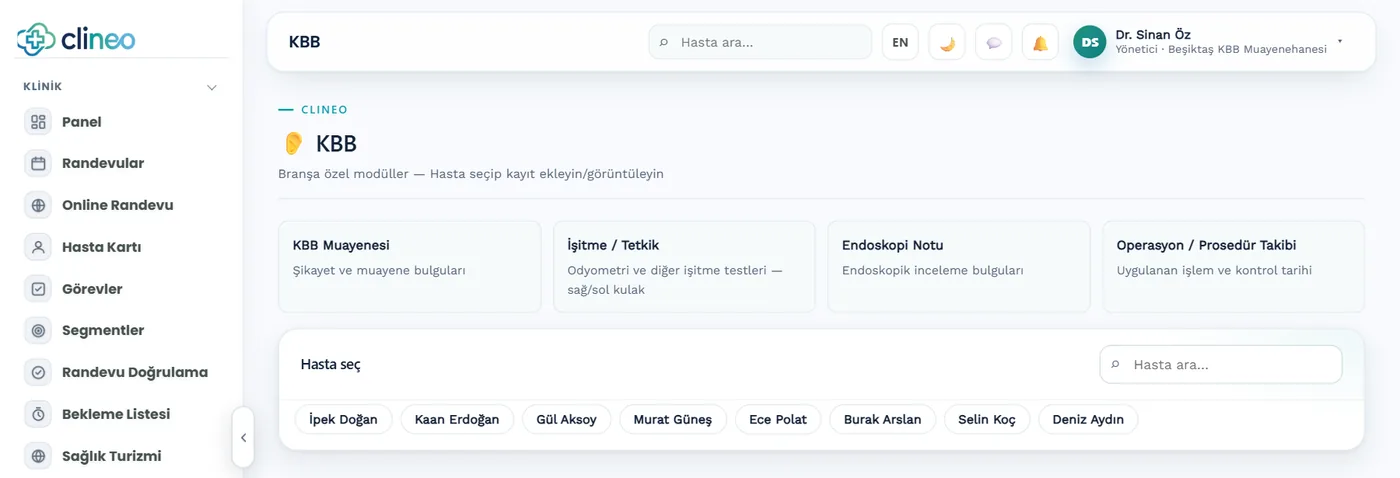Click the Sağlık Turizmi globe icon
This screenshot has width=1400, height=478.
[38, 456]
